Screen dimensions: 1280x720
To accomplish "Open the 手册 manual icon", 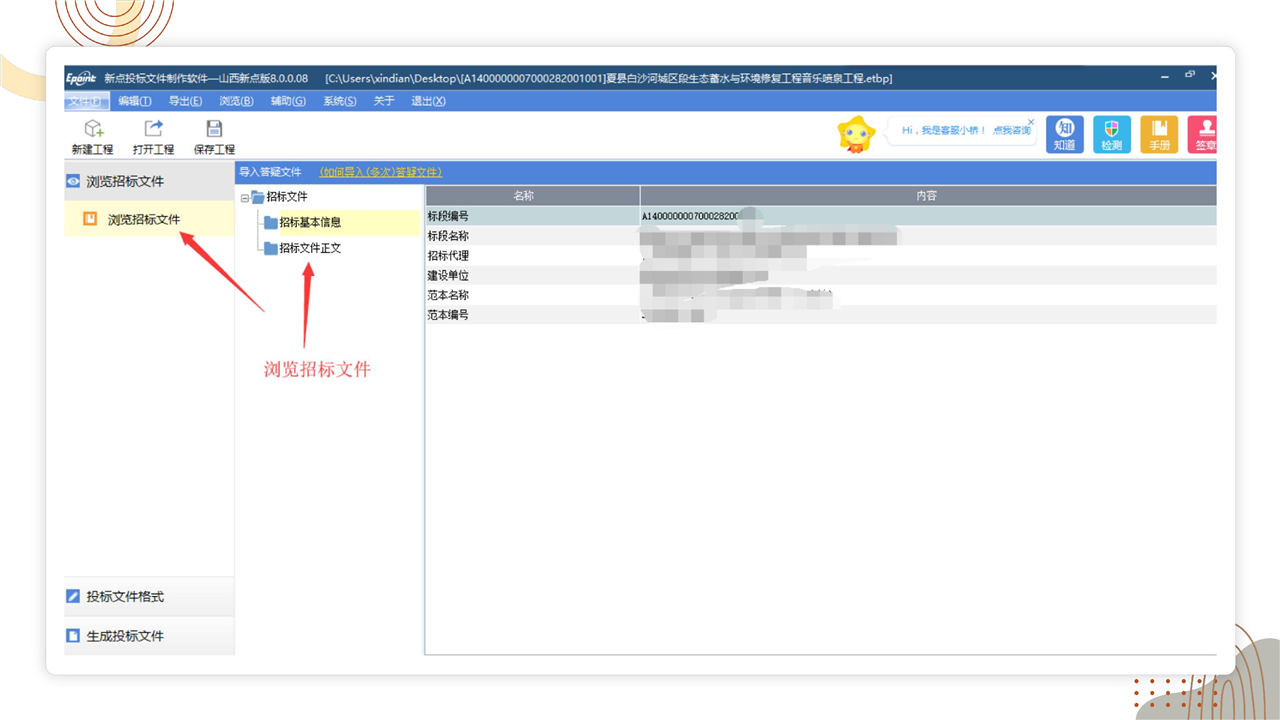I will coord(1159,134).
